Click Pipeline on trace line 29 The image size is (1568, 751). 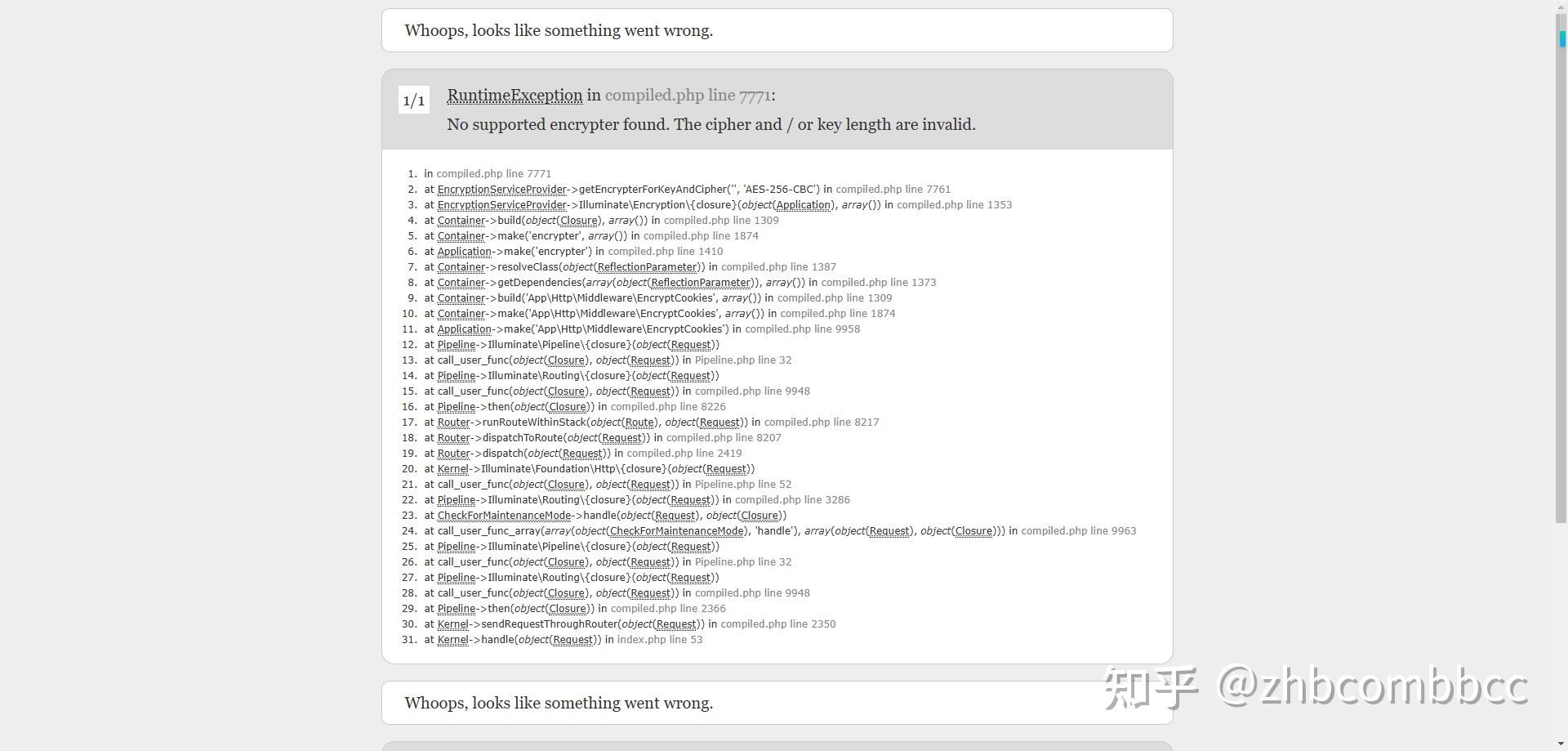tap(456, 609)
